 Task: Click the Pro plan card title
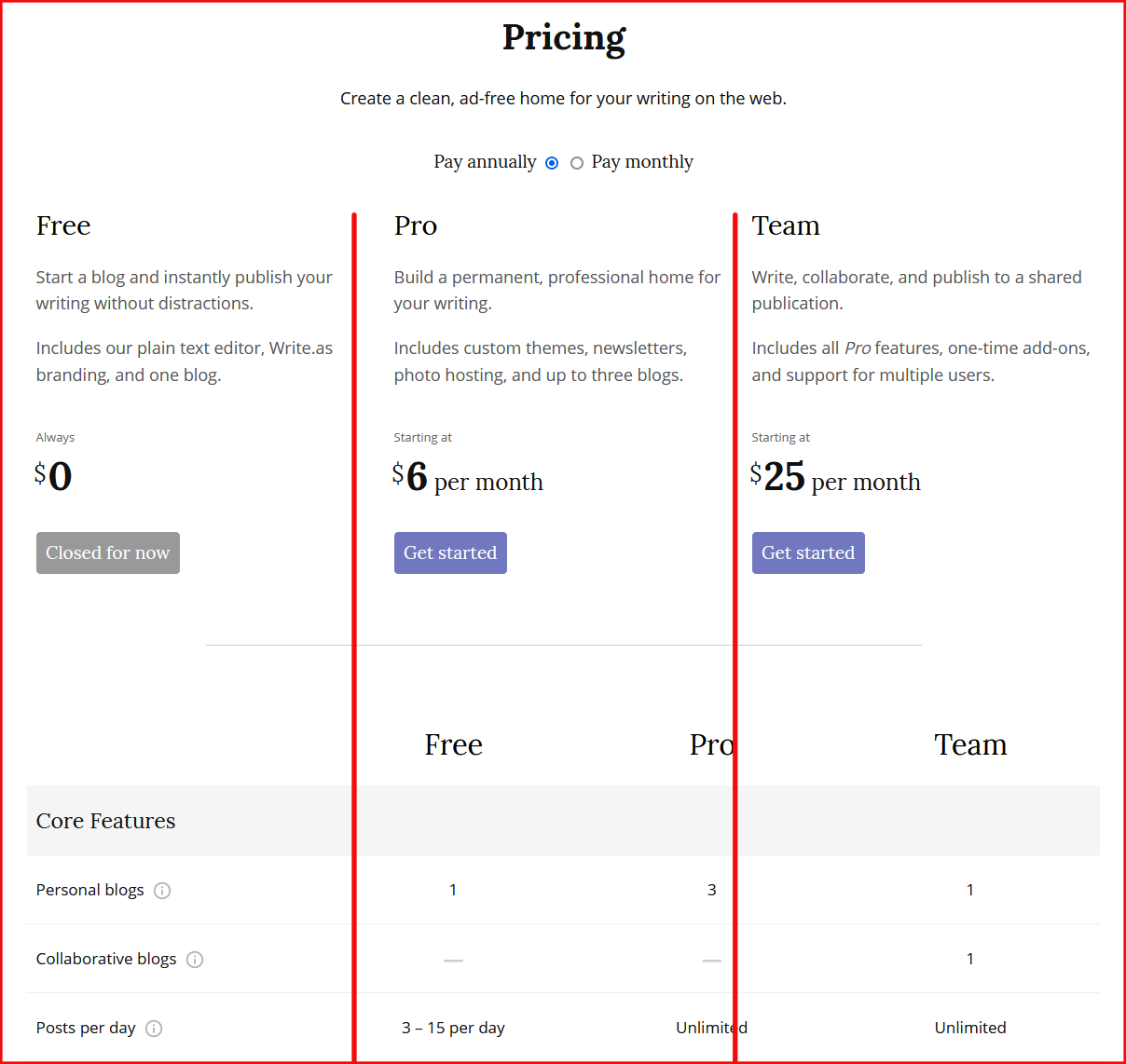[416, 225]
